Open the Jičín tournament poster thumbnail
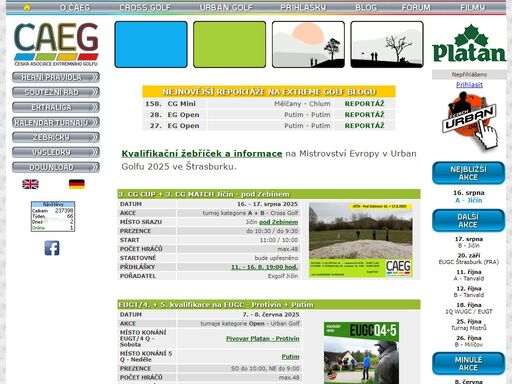Viewport: 512px width, 384px height. coord(361,240)
